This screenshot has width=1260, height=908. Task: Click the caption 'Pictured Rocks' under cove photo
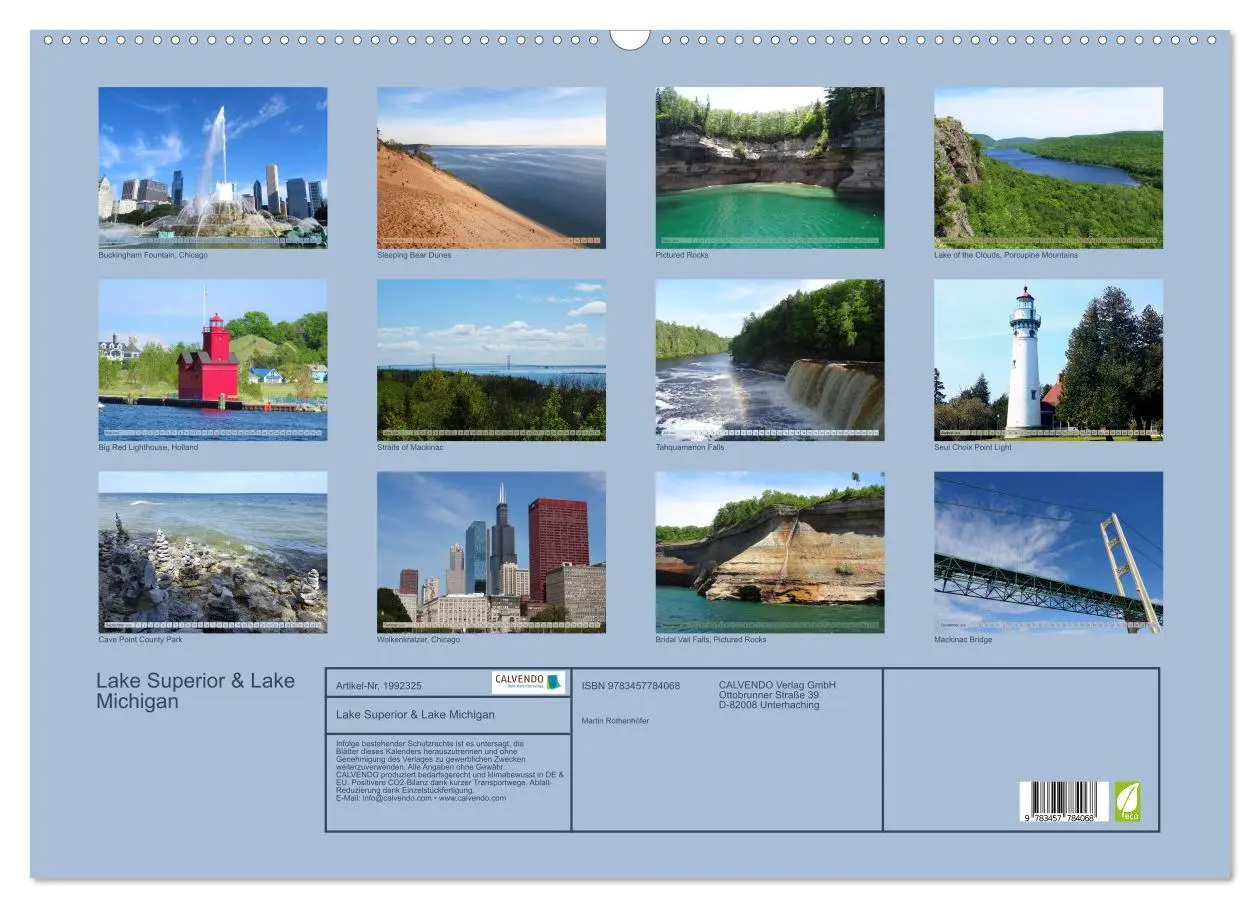[682, 255]
